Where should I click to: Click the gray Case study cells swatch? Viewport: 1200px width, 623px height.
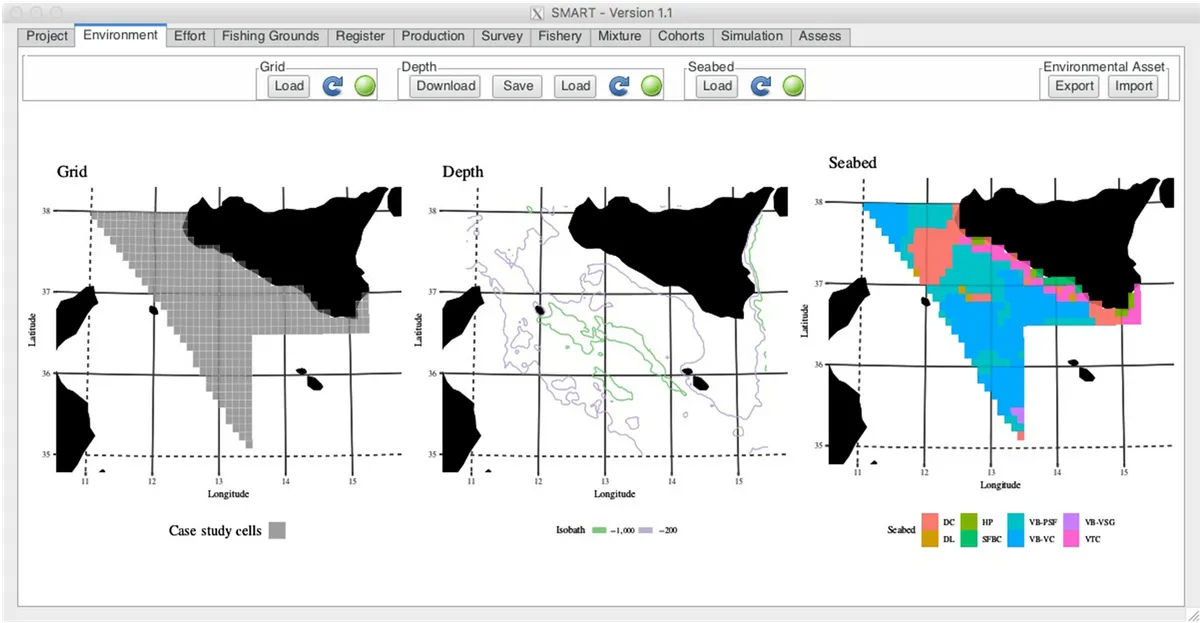277,531
